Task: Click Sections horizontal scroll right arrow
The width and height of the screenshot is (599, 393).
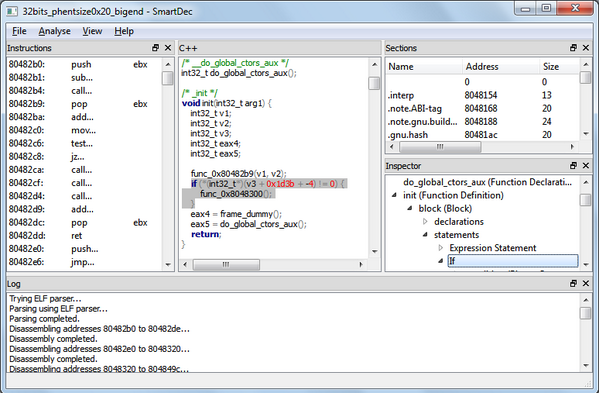Action: coord(572,146)
